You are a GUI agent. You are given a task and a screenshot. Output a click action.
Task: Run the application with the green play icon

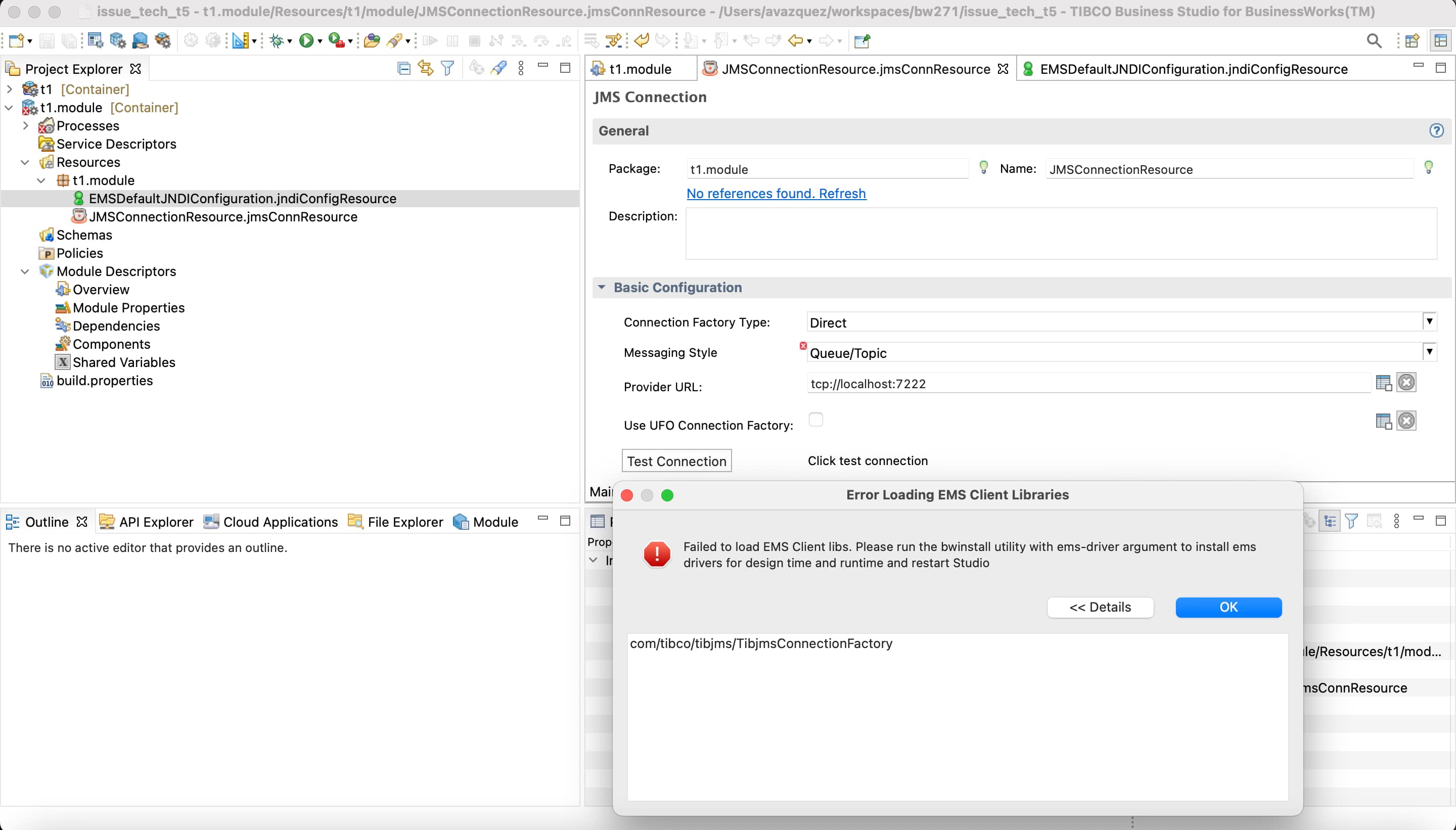(305, 40)
